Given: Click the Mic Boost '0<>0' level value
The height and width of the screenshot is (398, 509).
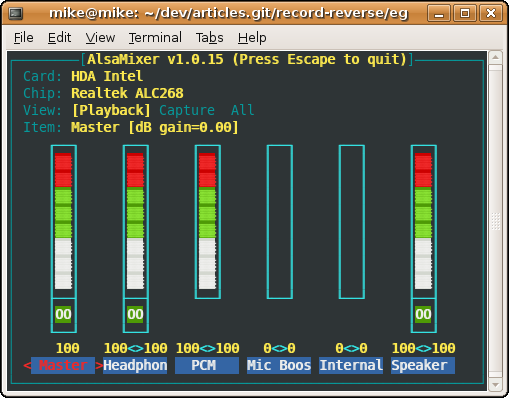Looking at the screenshot, I should pyautogui.click(x=279, y=348).
